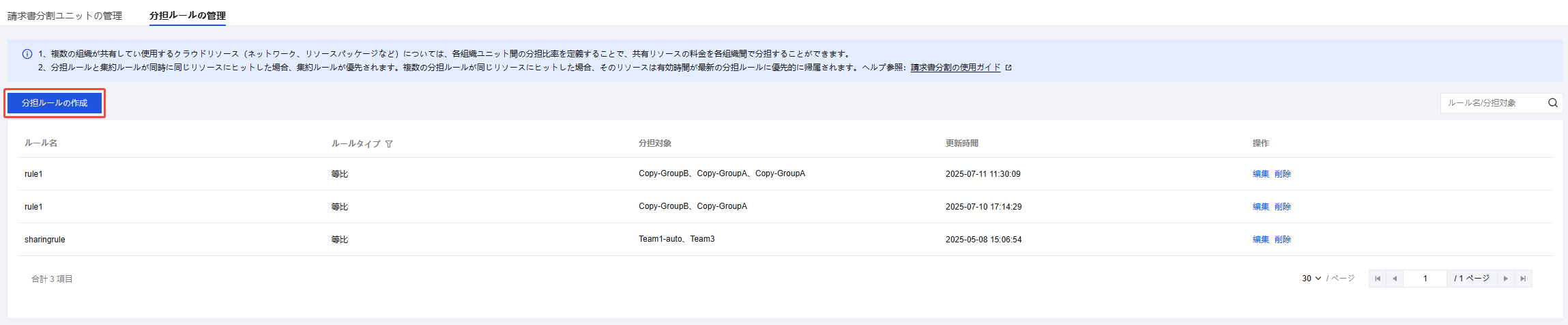Delete the first rule1 row
This screenshot has height=325, width=1568.
coord(1283,174)
